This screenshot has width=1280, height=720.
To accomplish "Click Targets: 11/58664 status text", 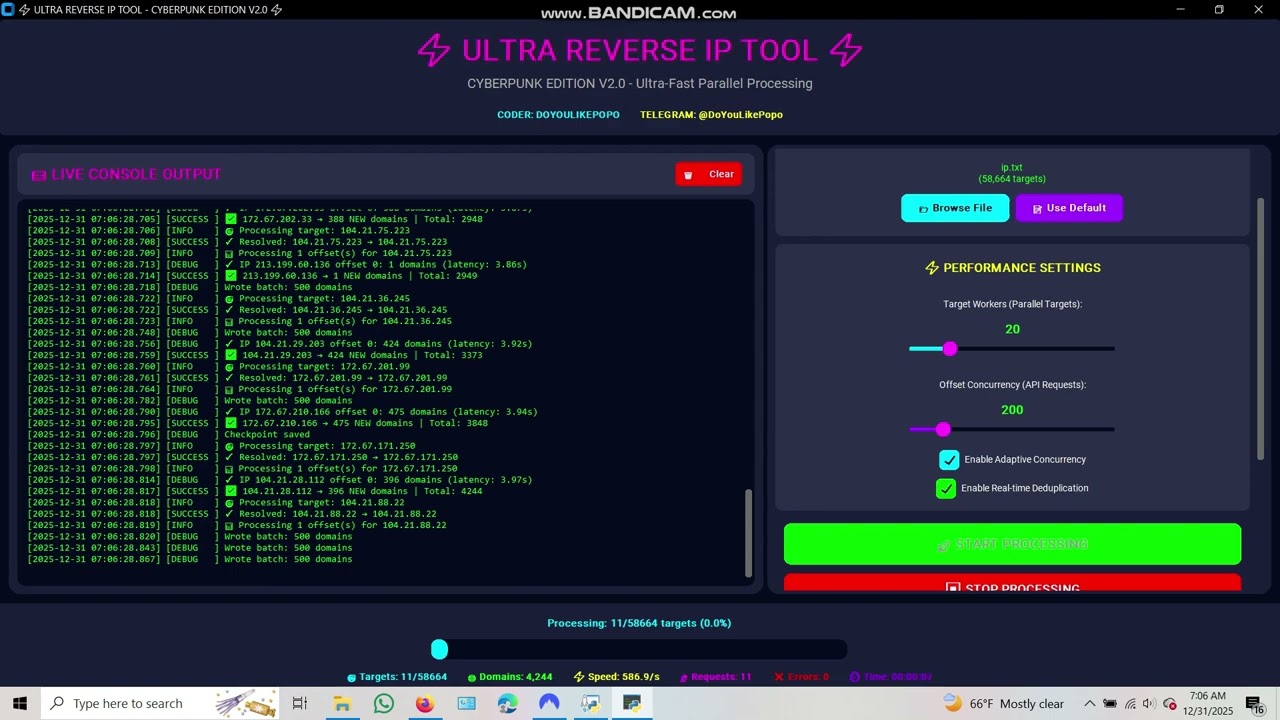I will [397, 677].
